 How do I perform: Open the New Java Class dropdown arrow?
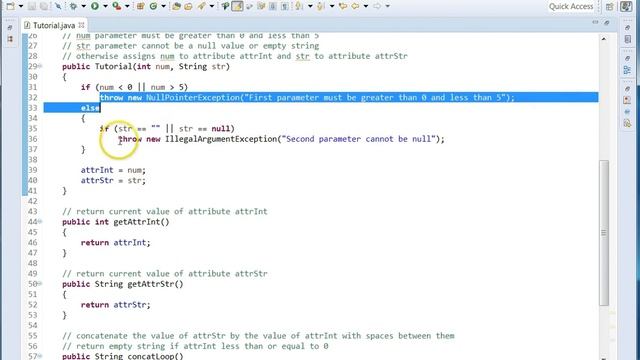tap(163, 6)
